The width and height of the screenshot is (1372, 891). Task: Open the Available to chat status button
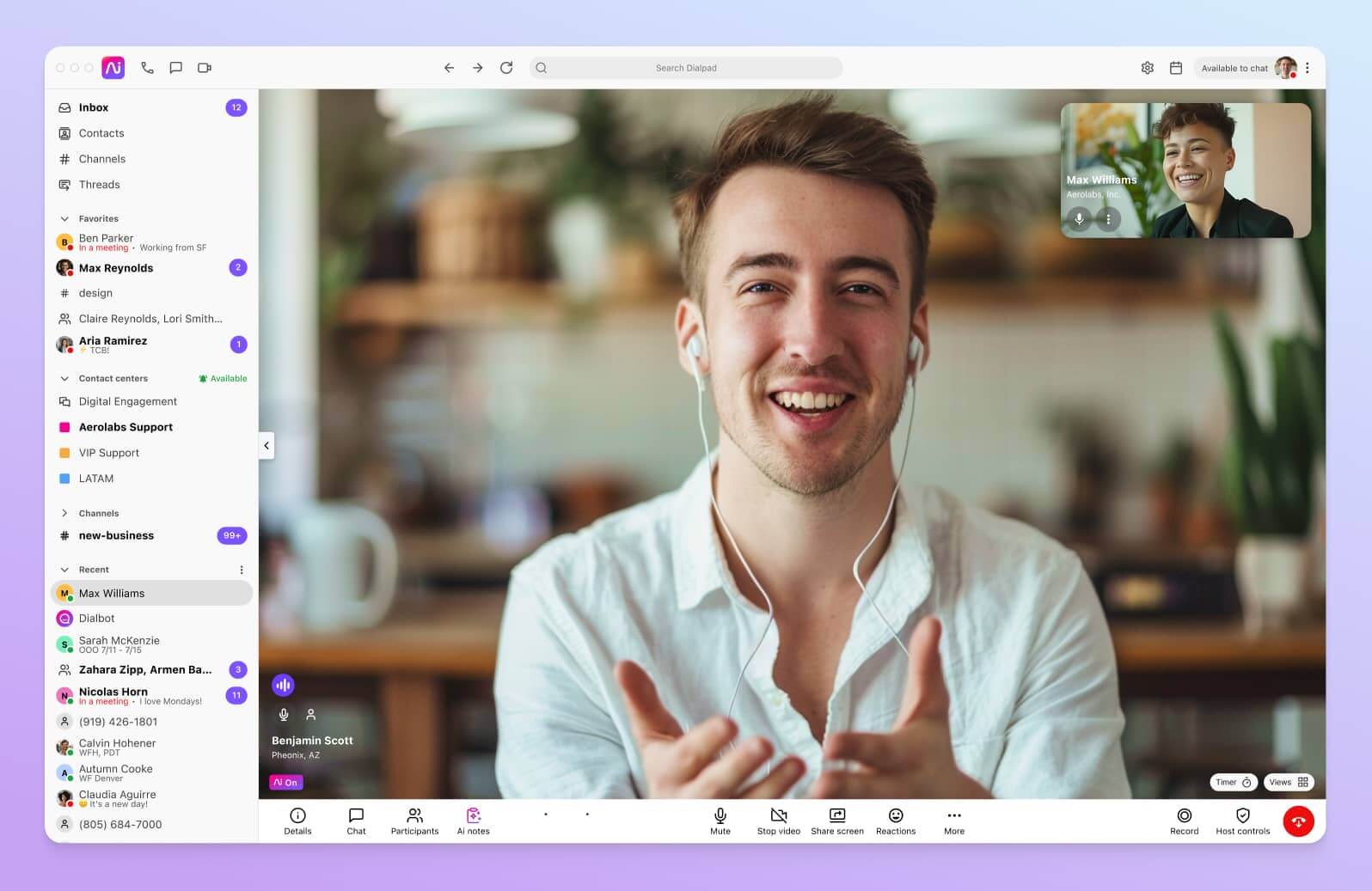click(1234, 68)
